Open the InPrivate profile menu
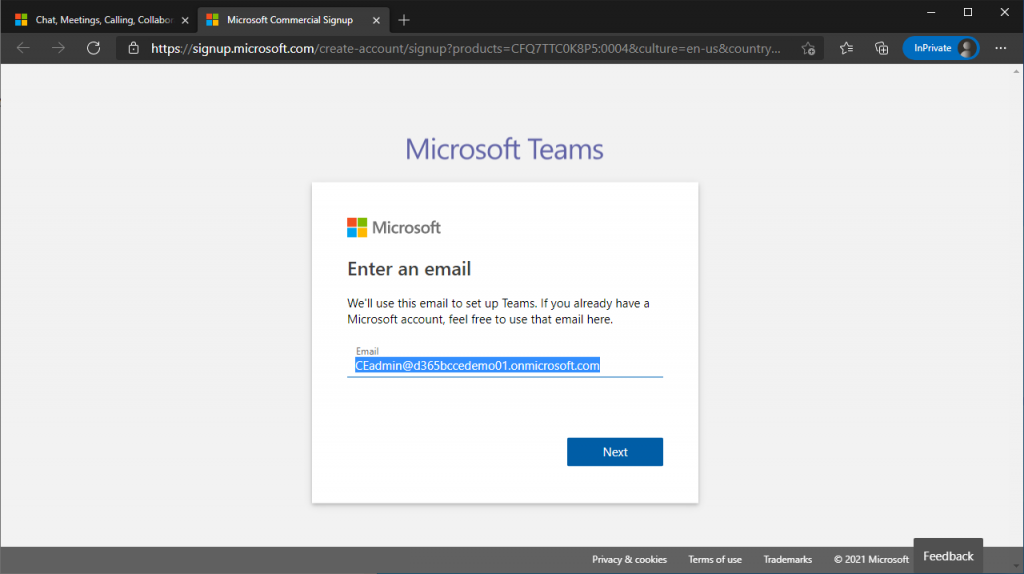Image resolution: width=1024 pixels, height=574 pixels. tap(940, 48)
